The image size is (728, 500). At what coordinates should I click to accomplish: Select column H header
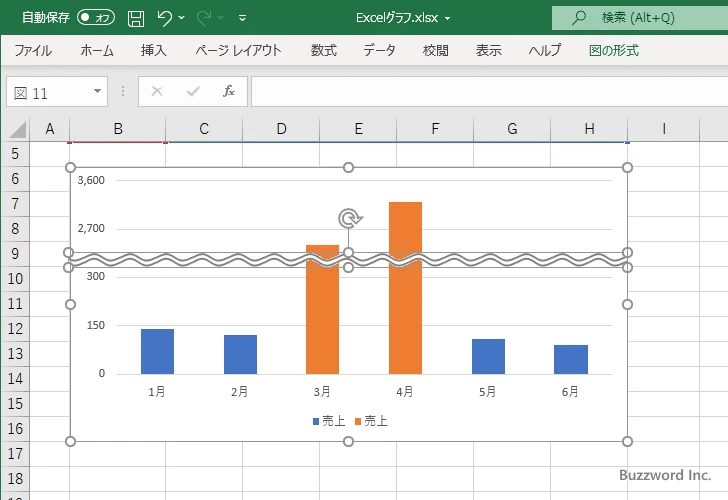(589, 129)
